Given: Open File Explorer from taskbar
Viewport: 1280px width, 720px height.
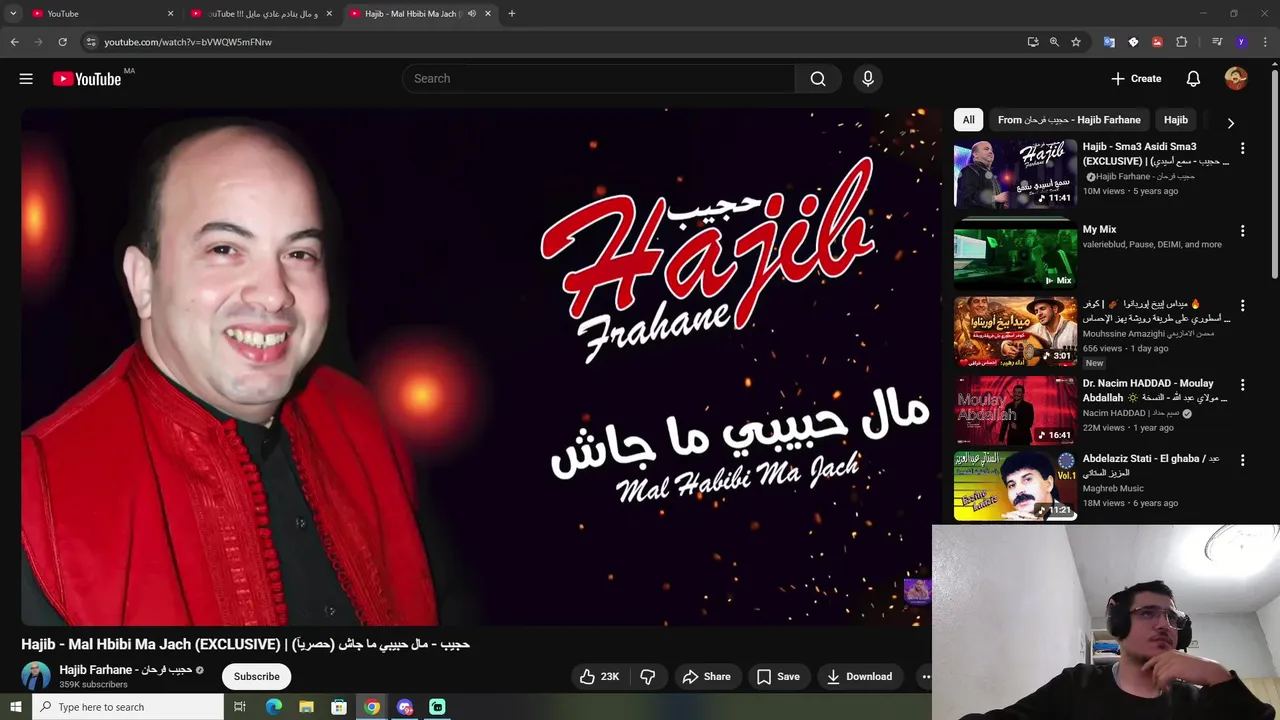Looking at the screenshot, I should (306, 707).
